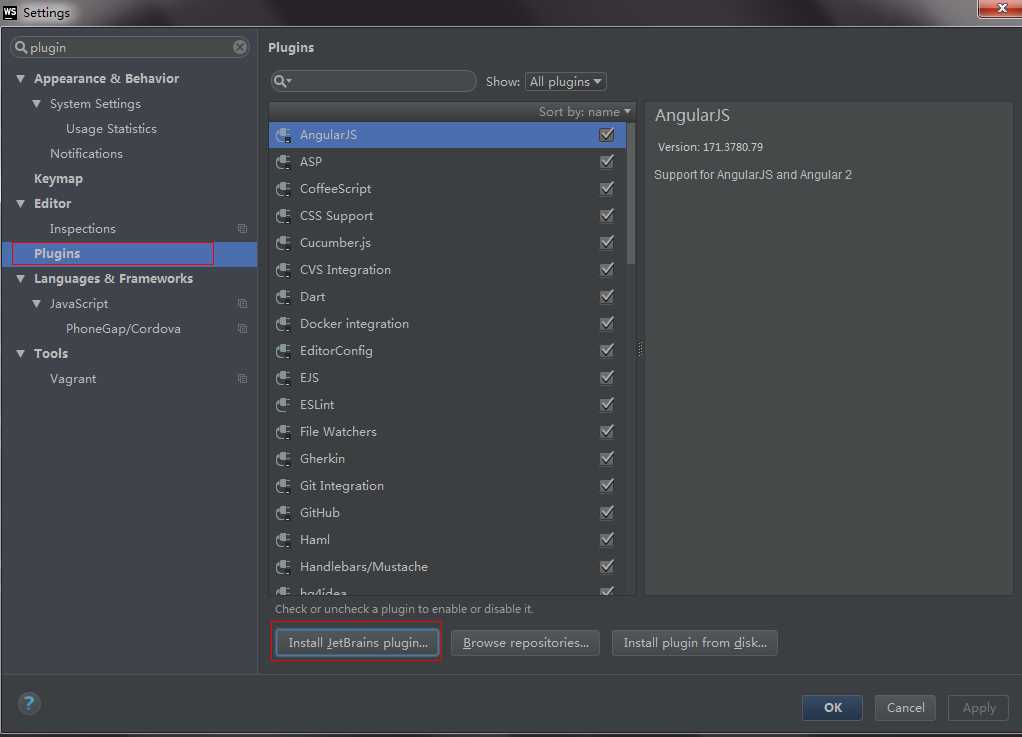This screenshot has width=1022, height=737.
Task: Click the CSS Support plugin icon
Action: tap(284, 216)
